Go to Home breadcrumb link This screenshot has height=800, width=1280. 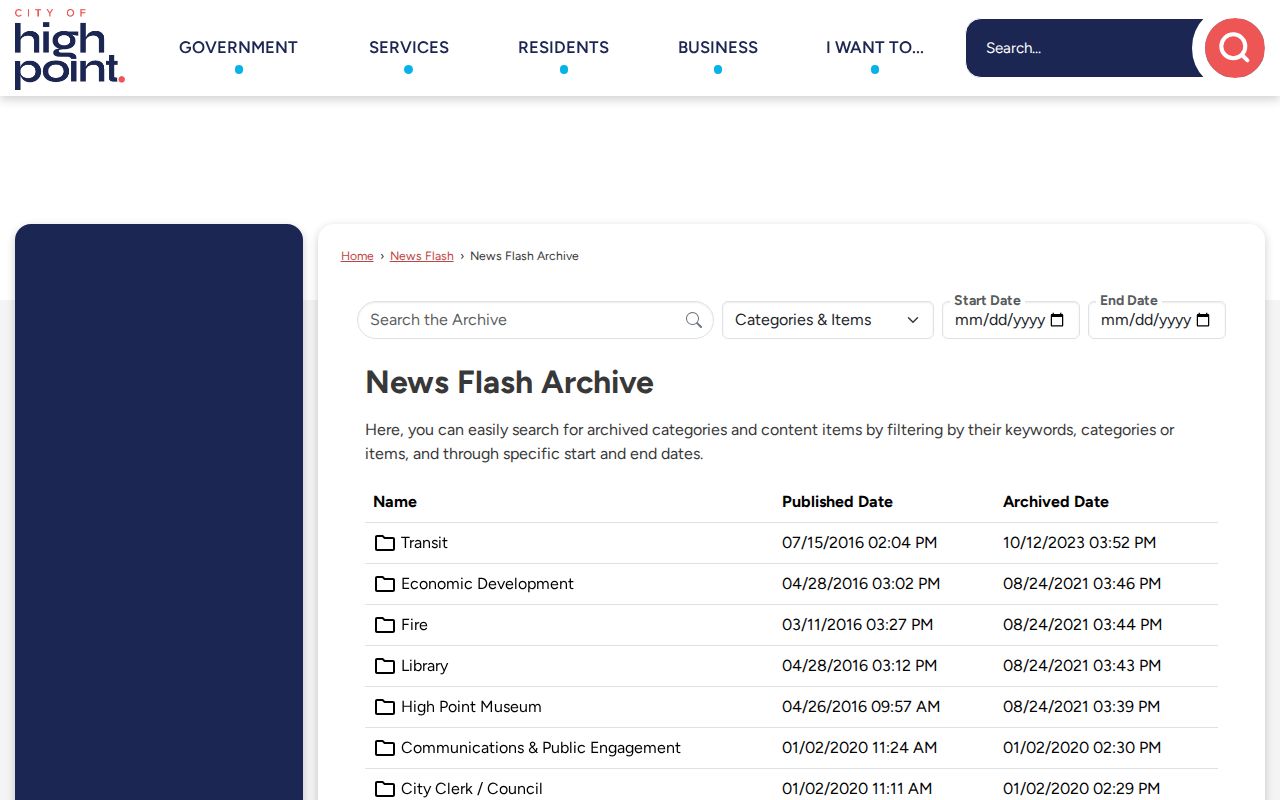(x=357, y=256)
